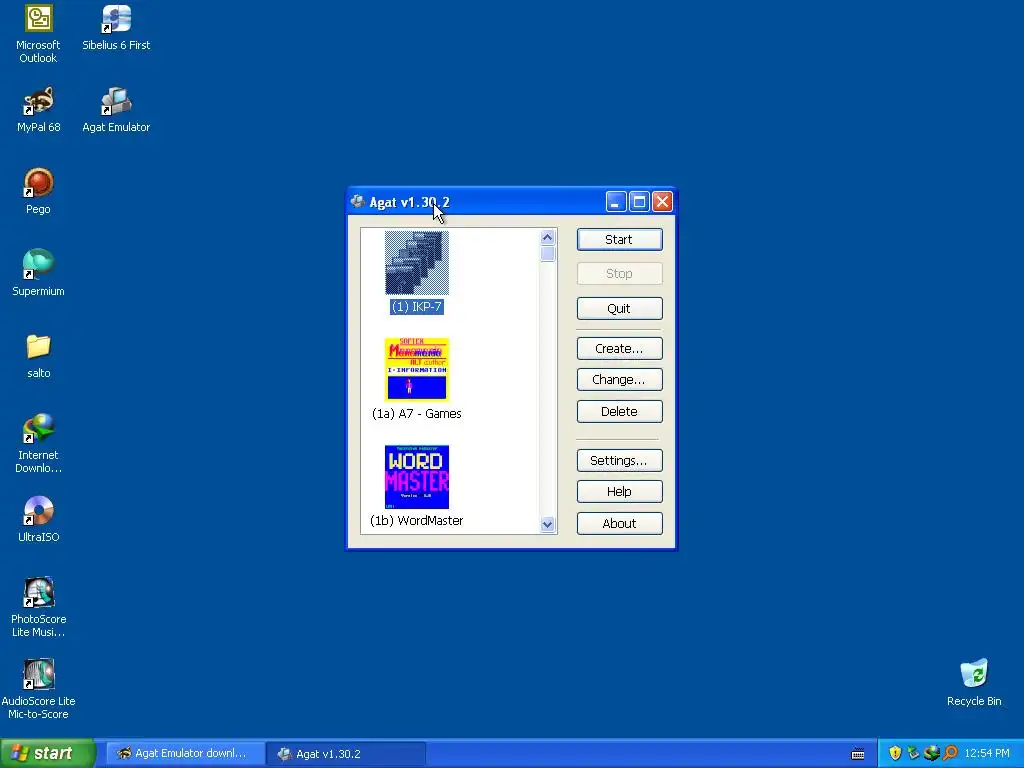Click the Agat window title bar icon

[357, 202]
